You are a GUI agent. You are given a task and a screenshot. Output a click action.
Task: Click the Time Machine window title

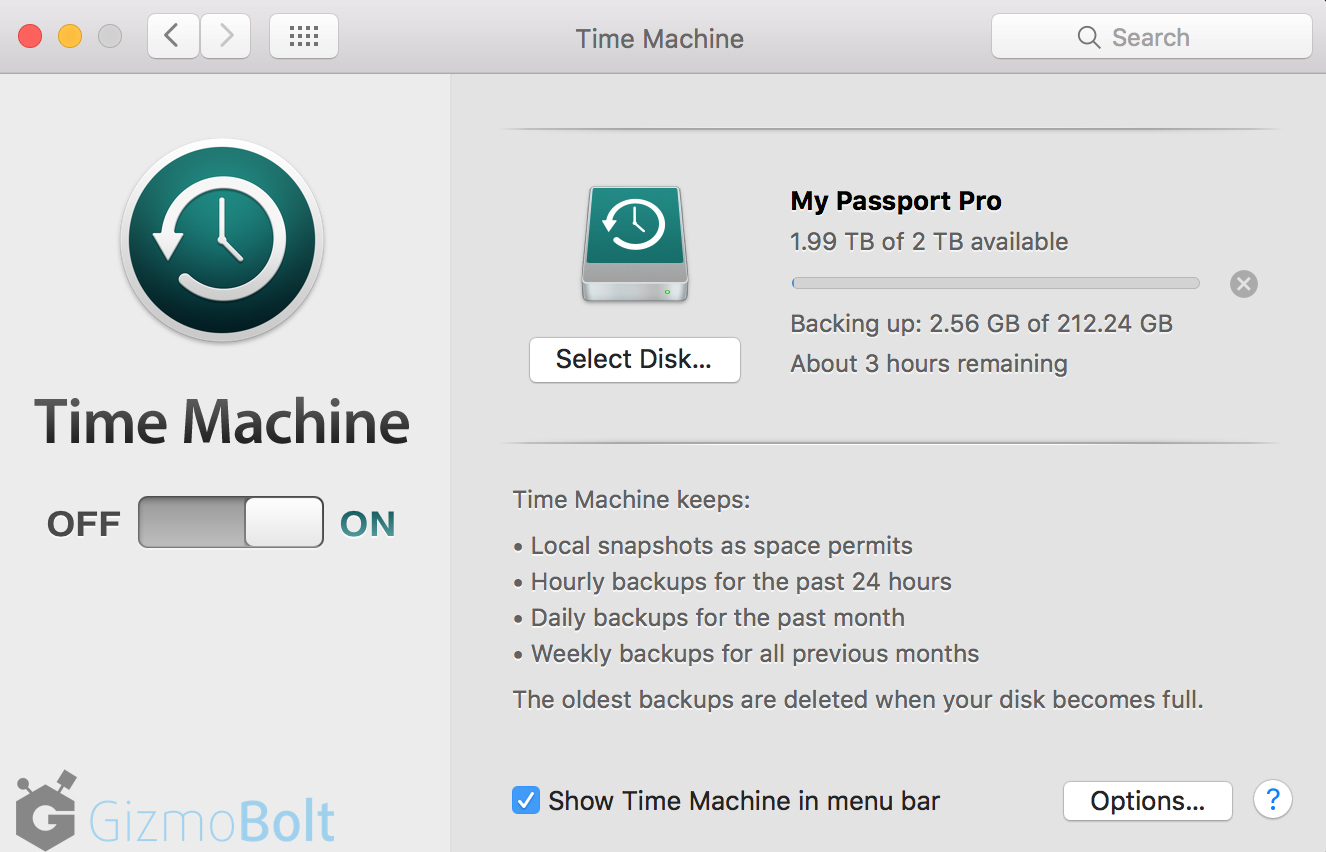(660, 39)
